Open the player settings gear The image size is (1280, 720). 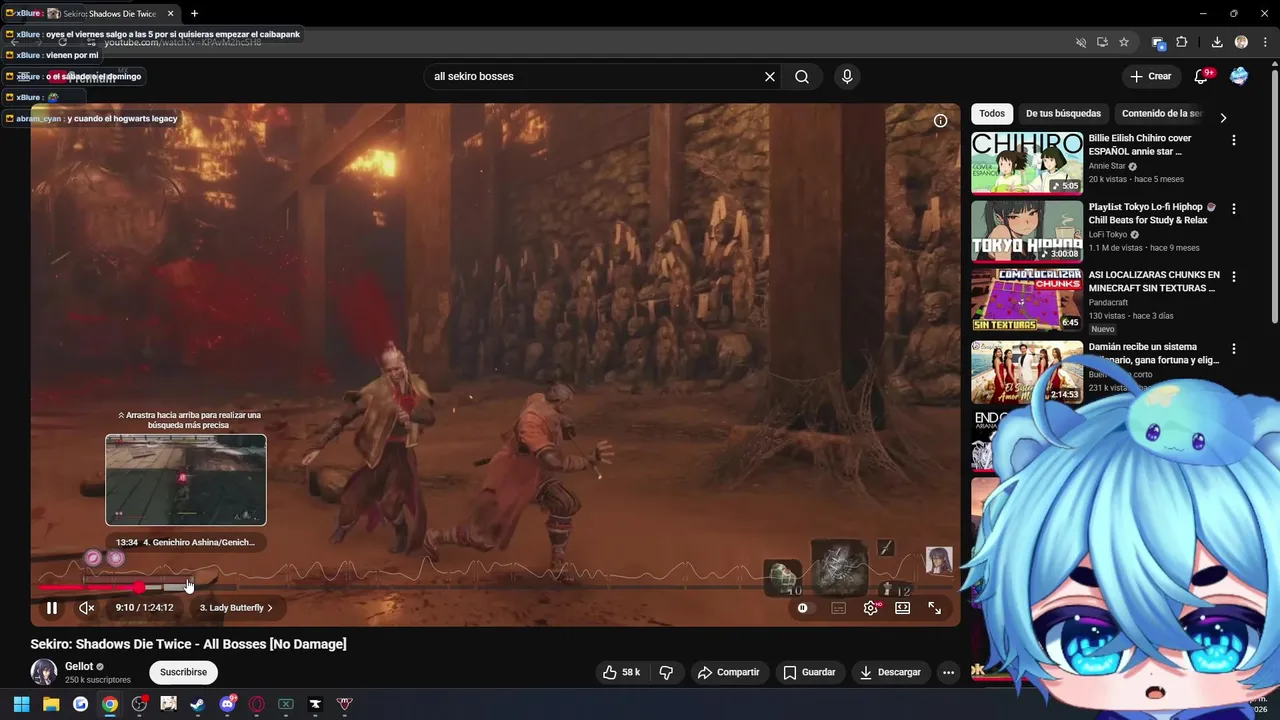[x=871, y=607]
